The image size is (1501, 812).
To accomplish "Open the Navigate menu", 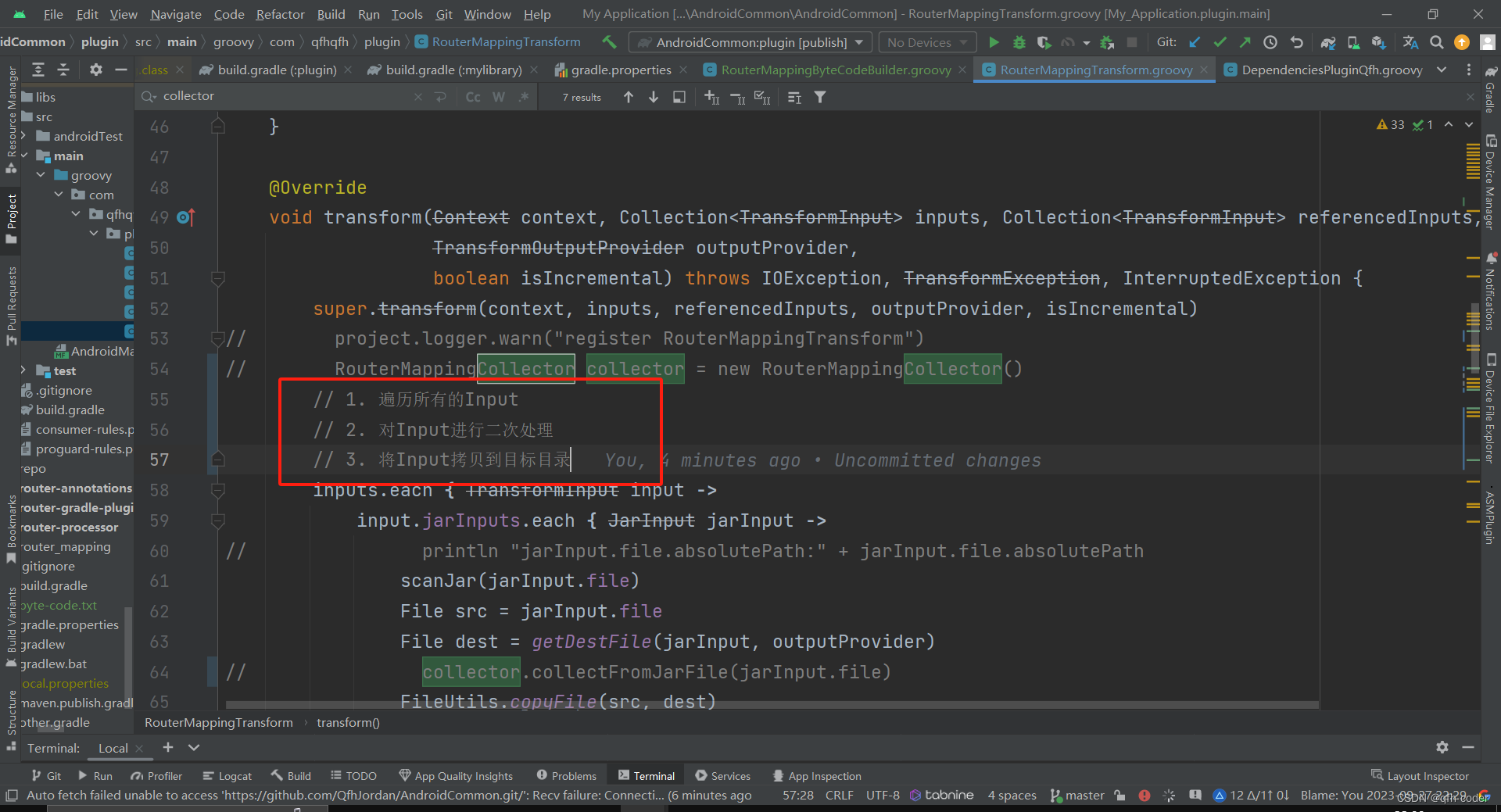I will (176, 14).
